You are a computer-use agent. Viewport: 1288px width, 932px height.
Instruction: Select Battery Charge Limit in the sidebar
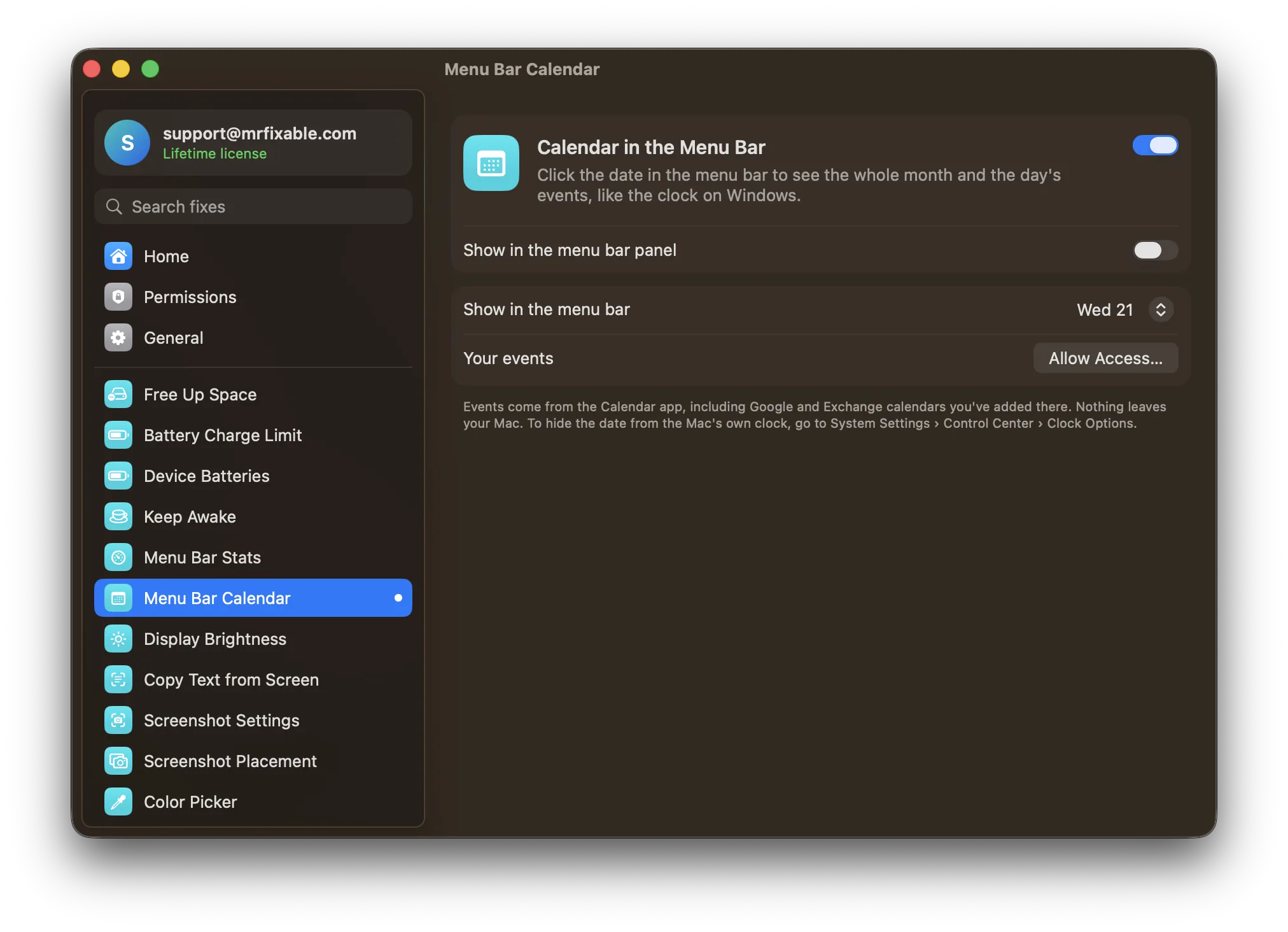coord(253,435)
